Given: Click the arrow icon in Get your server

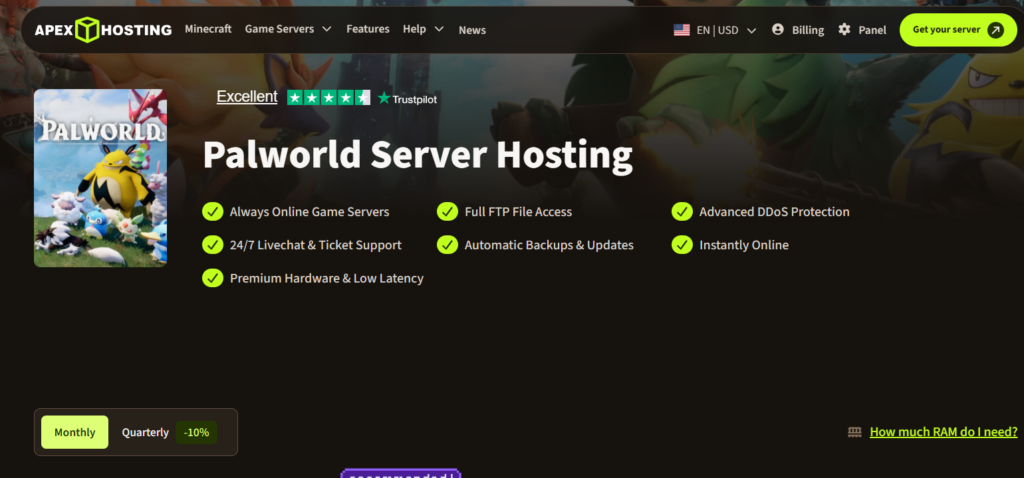Looking at the screenshot, I should tap(995, 30).
